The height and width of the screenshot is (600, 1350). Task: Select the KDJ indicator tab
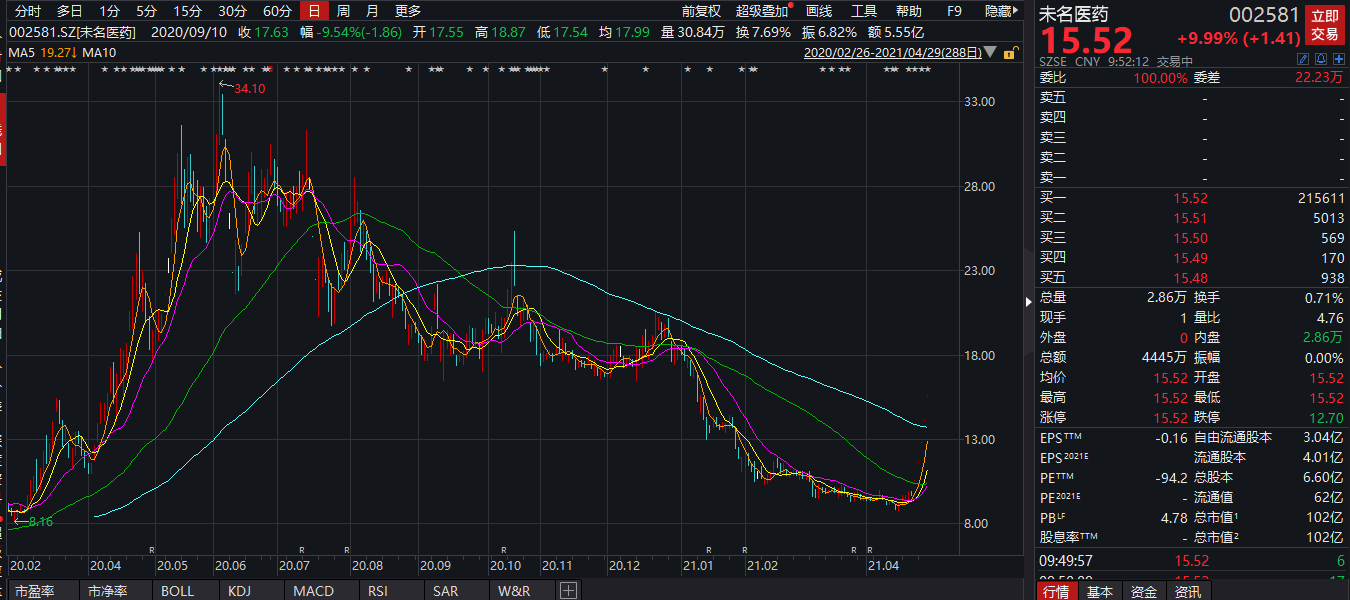coord(240,591)
